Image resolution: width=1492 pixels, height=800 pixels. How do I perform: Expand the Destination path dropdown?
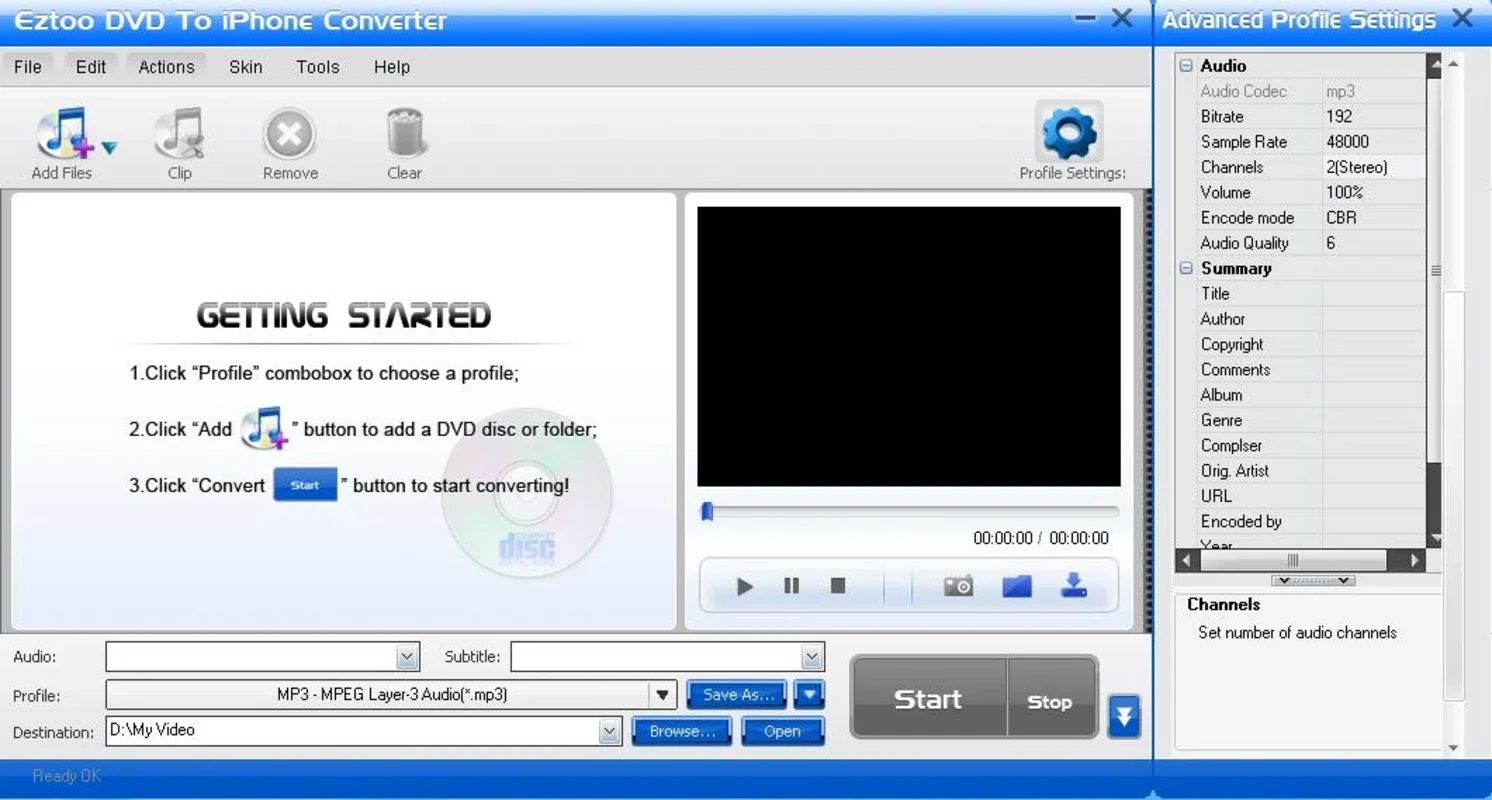(x=610, y=731)
